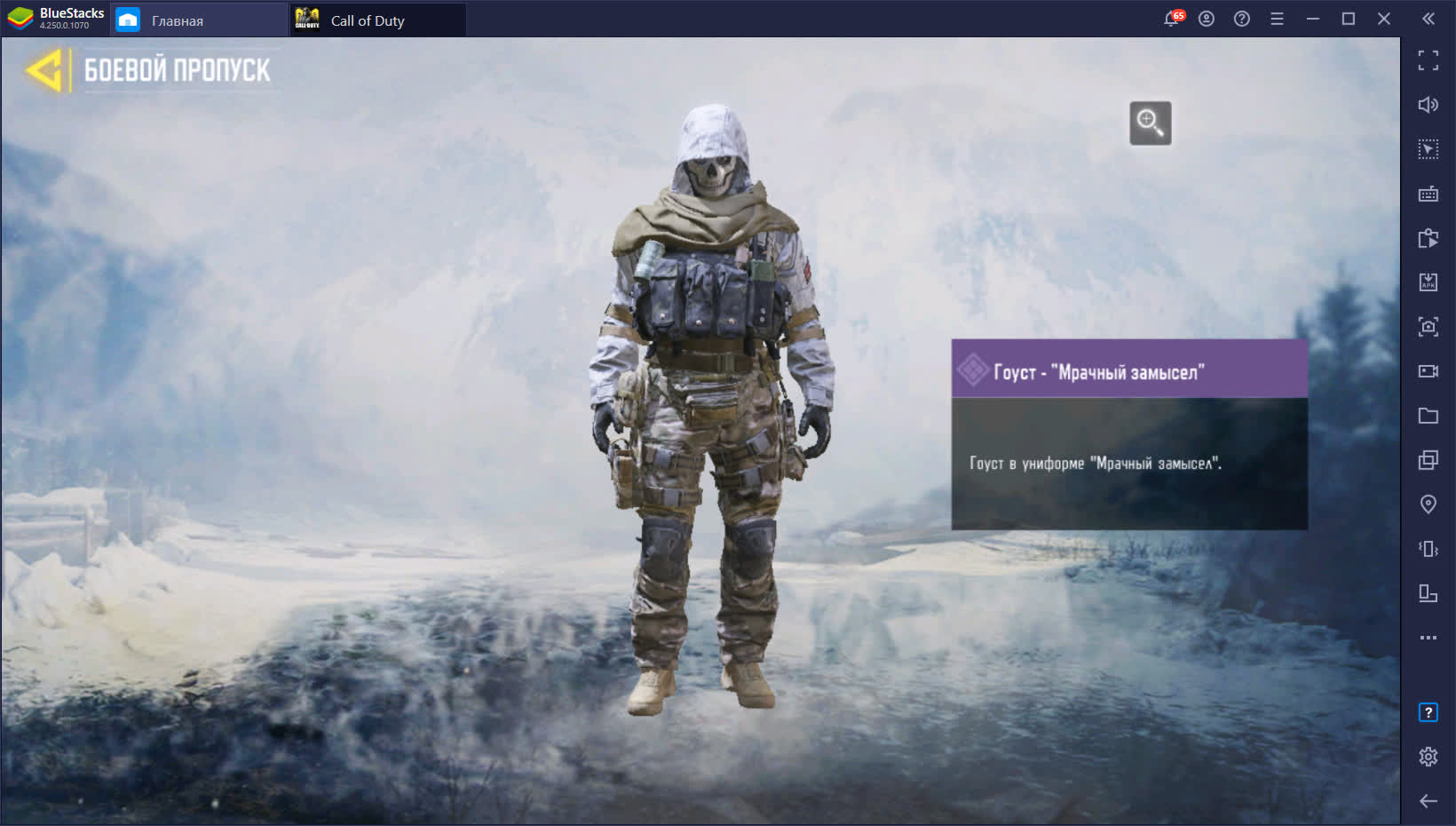The width and height of the screenshot is (1456, 826).
Task: Click the magnifier zoom character button
Action: (x=1150, y=123)
